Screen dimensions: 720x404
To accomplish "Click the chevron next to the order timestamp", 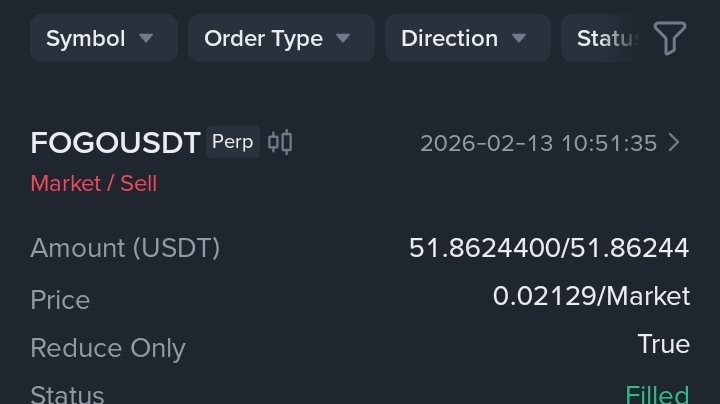I will [x=674, y=143].
